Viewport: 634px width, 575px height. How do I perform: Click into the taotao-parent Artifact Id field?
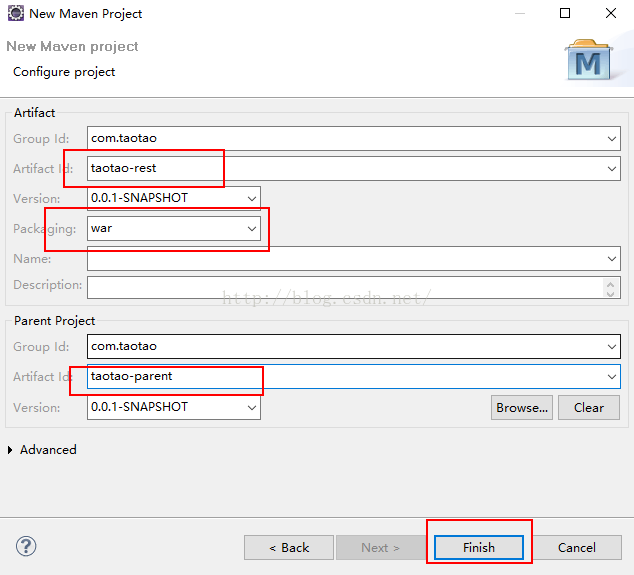point(354,377)
